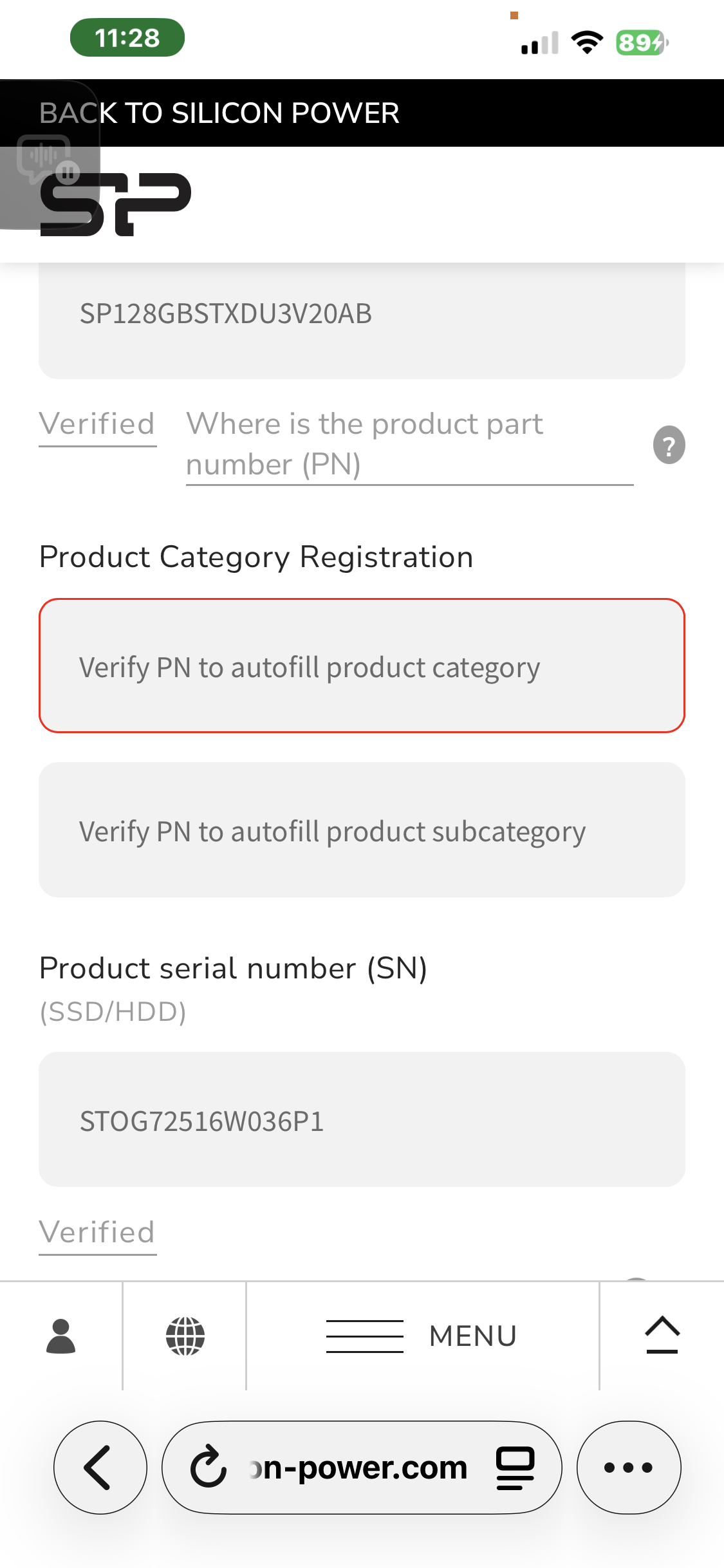Click Verified below the serial number
Viewport: 724px width, 1568px height.
97,1233
